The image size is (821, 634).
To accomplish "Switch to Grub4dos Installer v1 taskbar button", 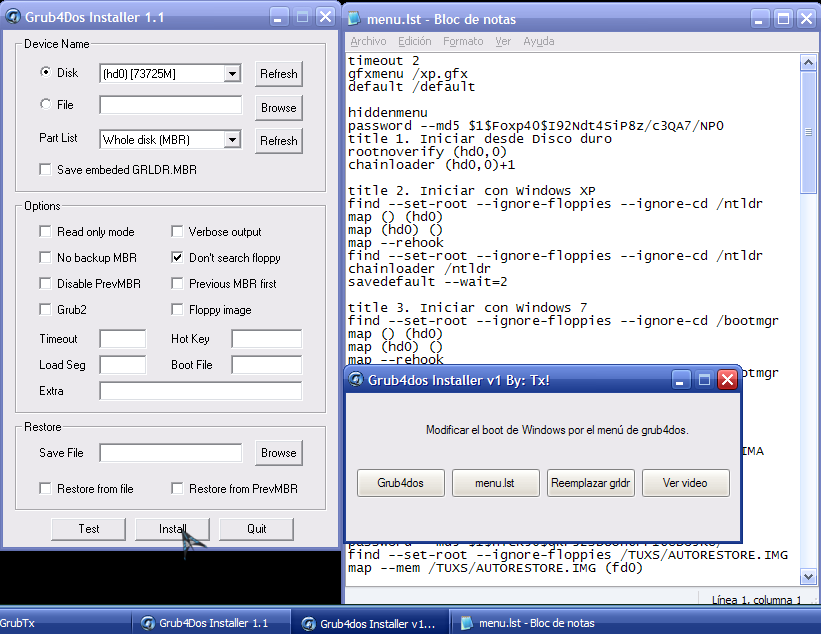I will pyautogui.click(x=370, y=623).
